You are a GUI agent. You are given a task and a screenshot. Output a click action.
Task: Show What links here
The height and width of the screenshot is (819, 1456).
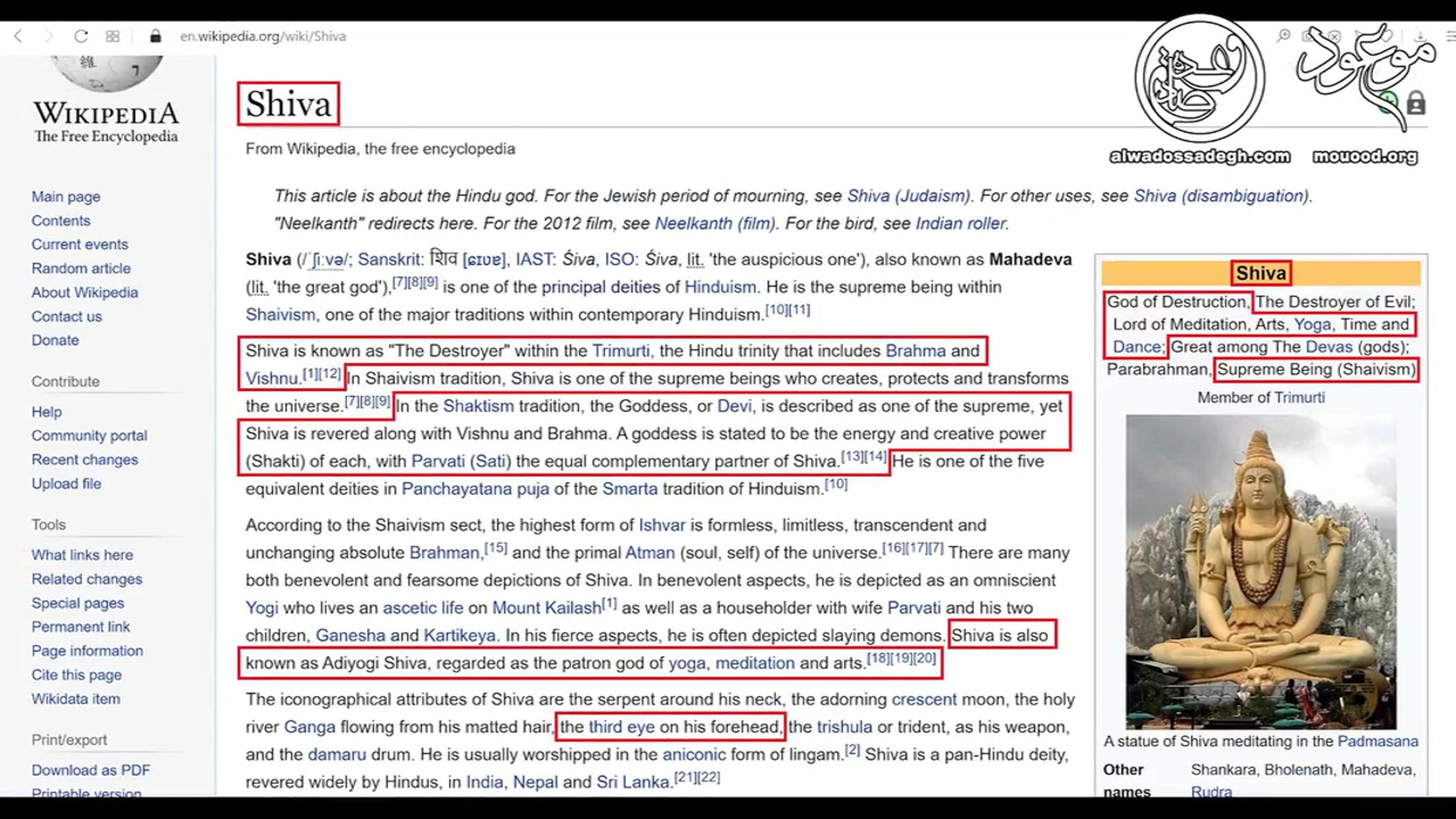pos(83,555)
